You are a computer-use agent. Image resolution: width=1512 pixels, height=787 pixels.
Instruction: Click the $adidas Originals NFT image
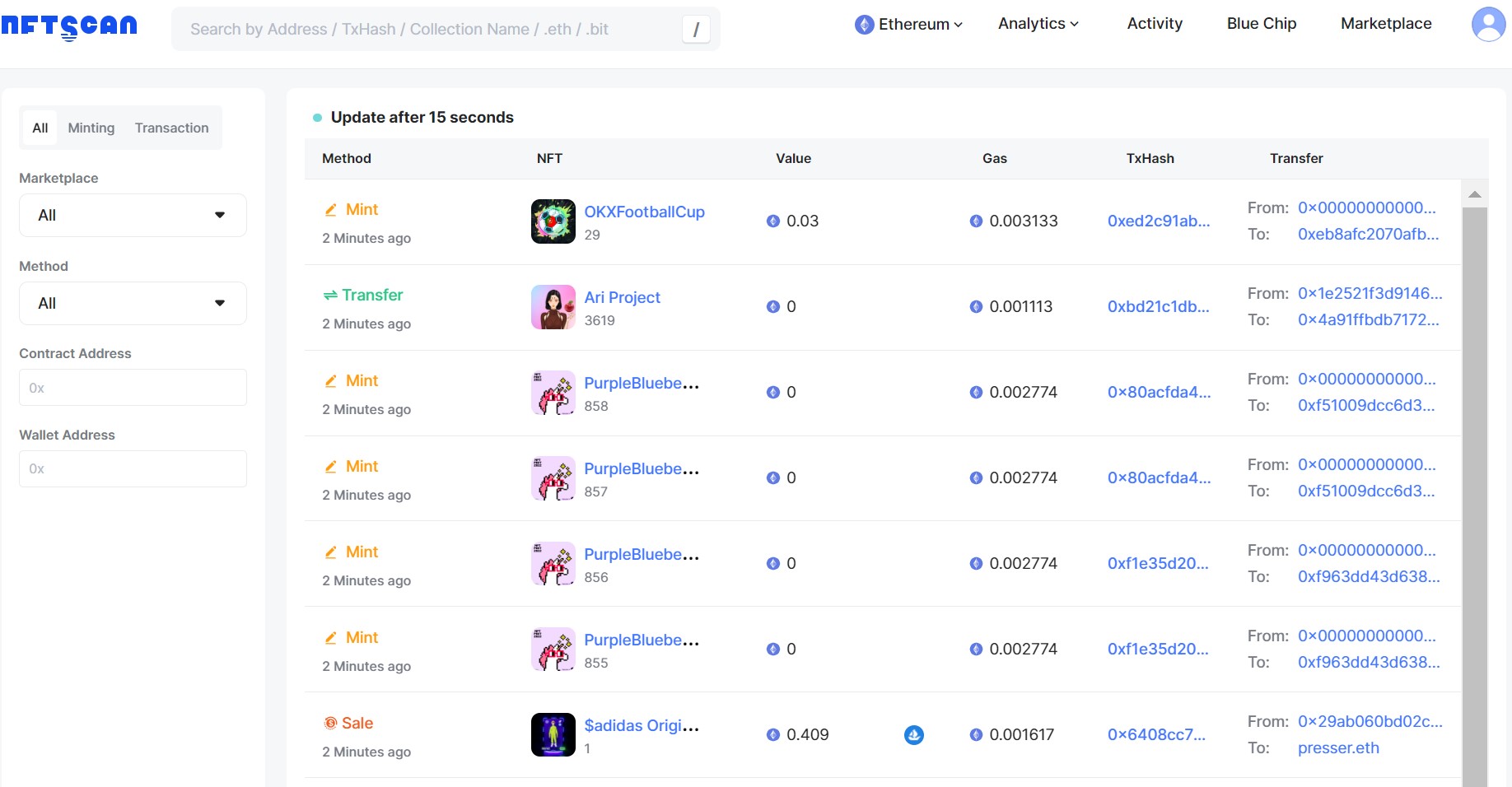(553, 734)
